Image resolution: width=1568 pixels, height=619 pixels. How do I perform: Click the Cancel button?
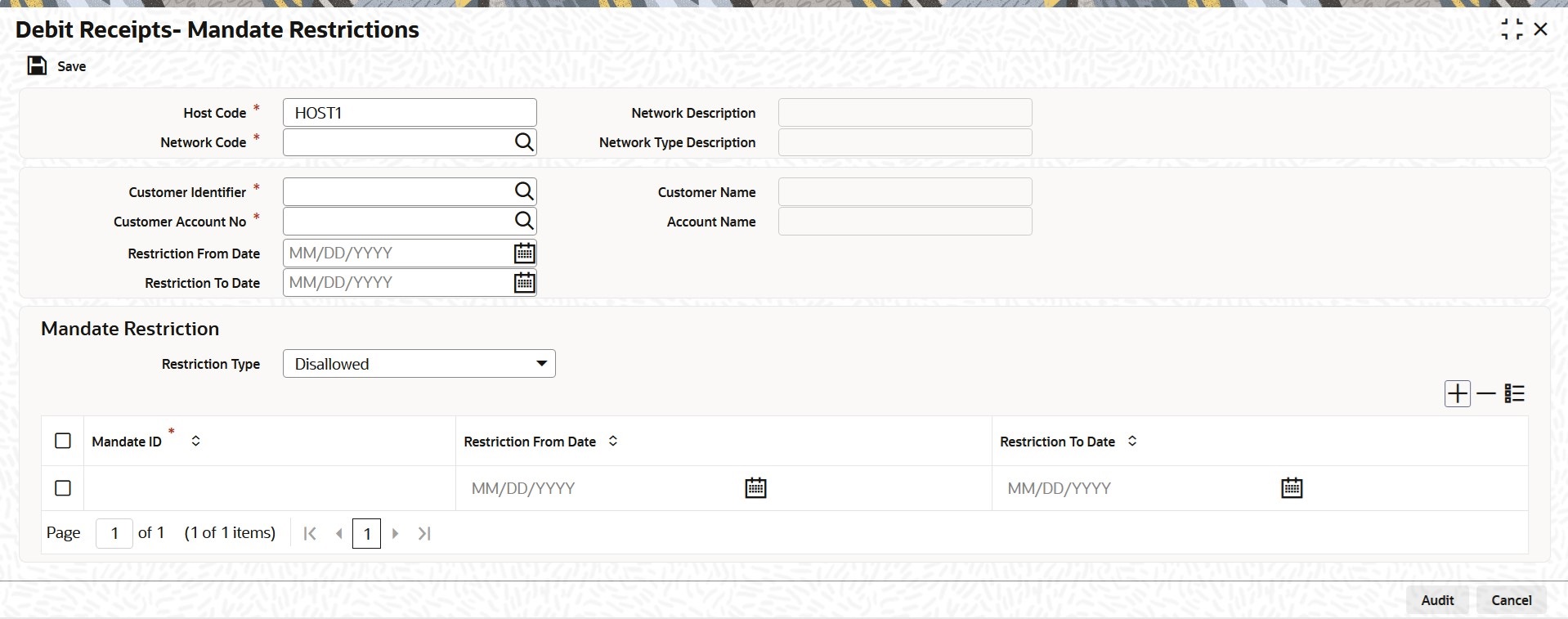tap(1511, 600)
